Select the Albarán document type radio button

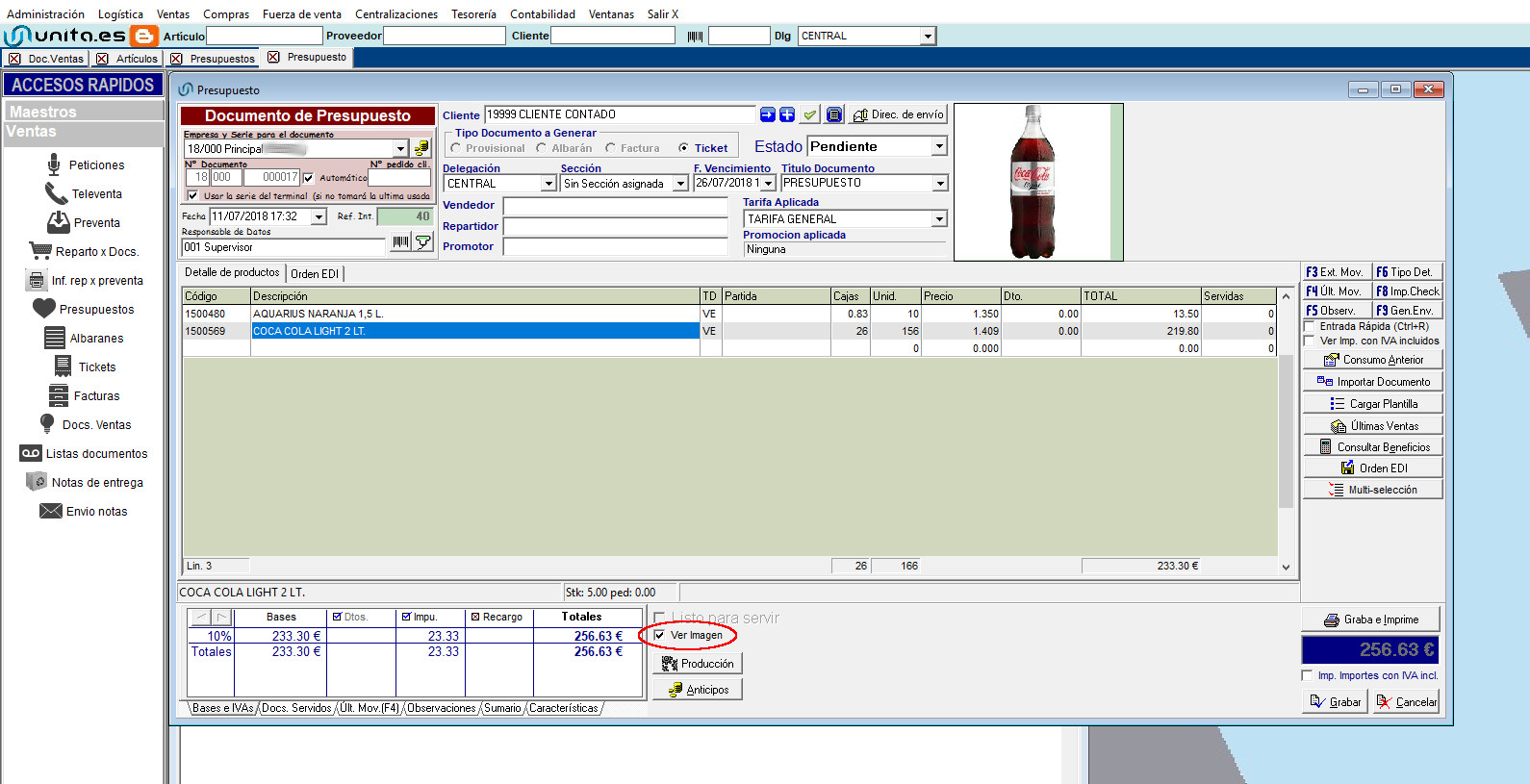point(542,148)
